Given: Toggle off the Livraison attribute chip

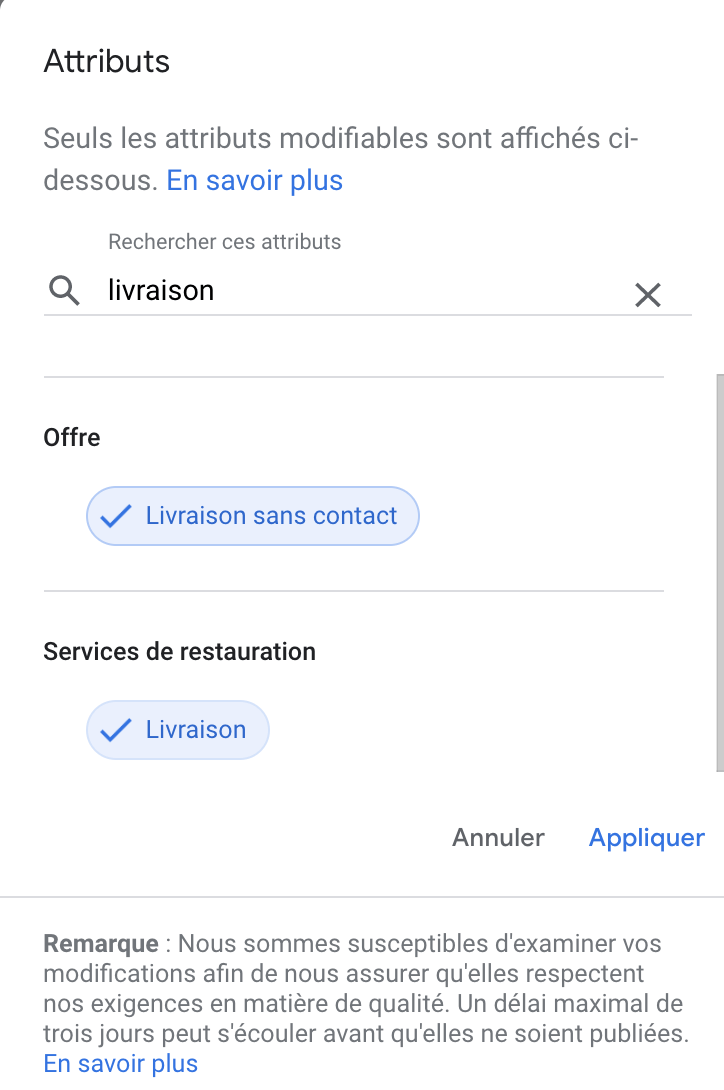Looking at the screenshot, I should pos(177,730).
